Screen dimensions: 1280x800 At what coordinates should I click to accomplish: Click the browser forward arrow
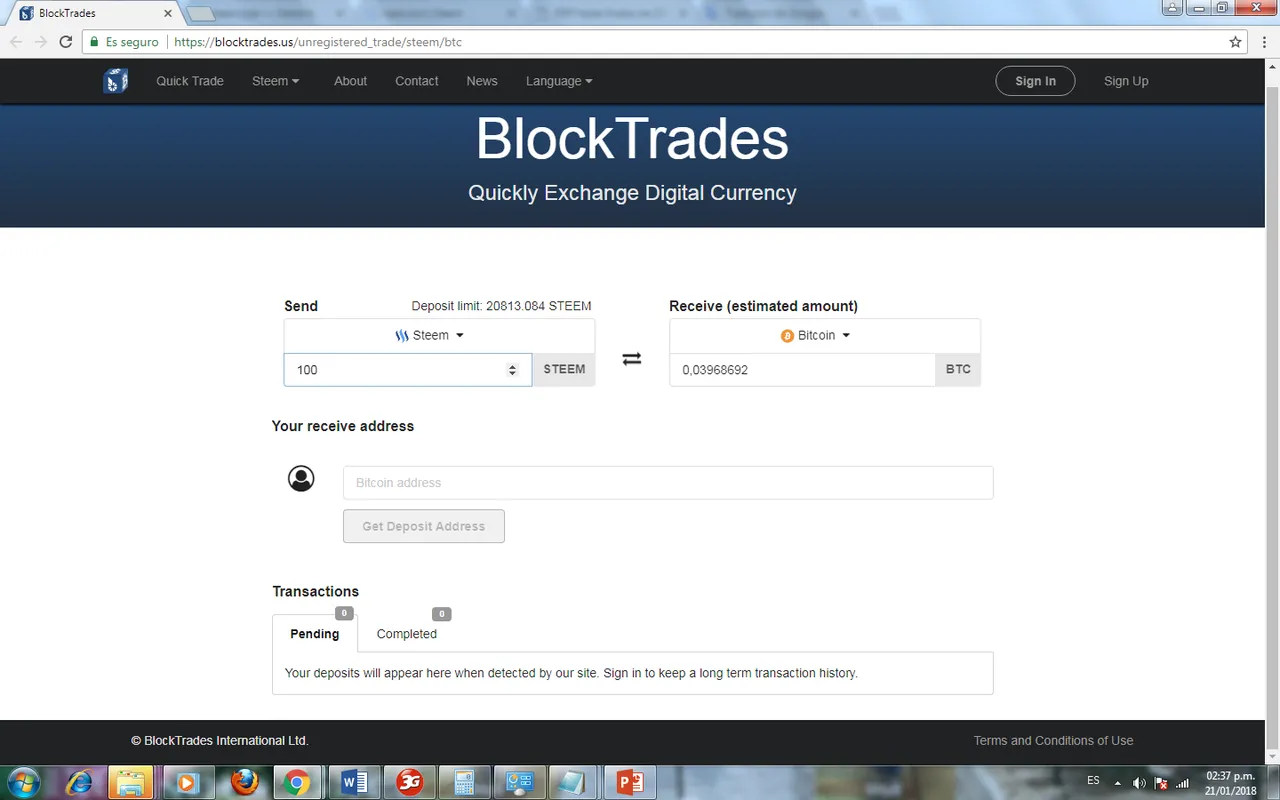[41, 42]
